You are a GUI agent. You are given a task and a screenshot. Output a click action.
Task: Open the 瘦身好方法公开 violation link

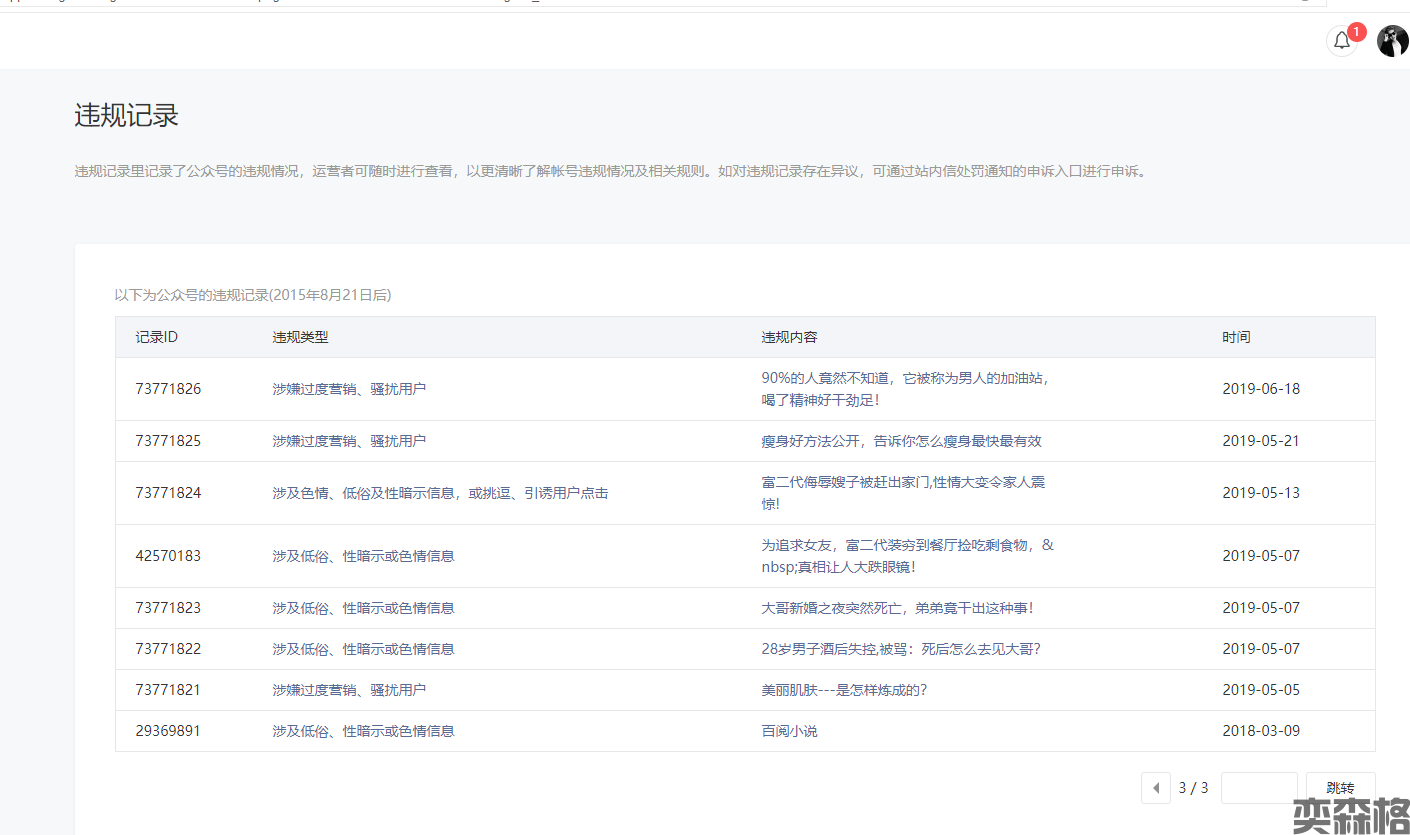point(901,441)
